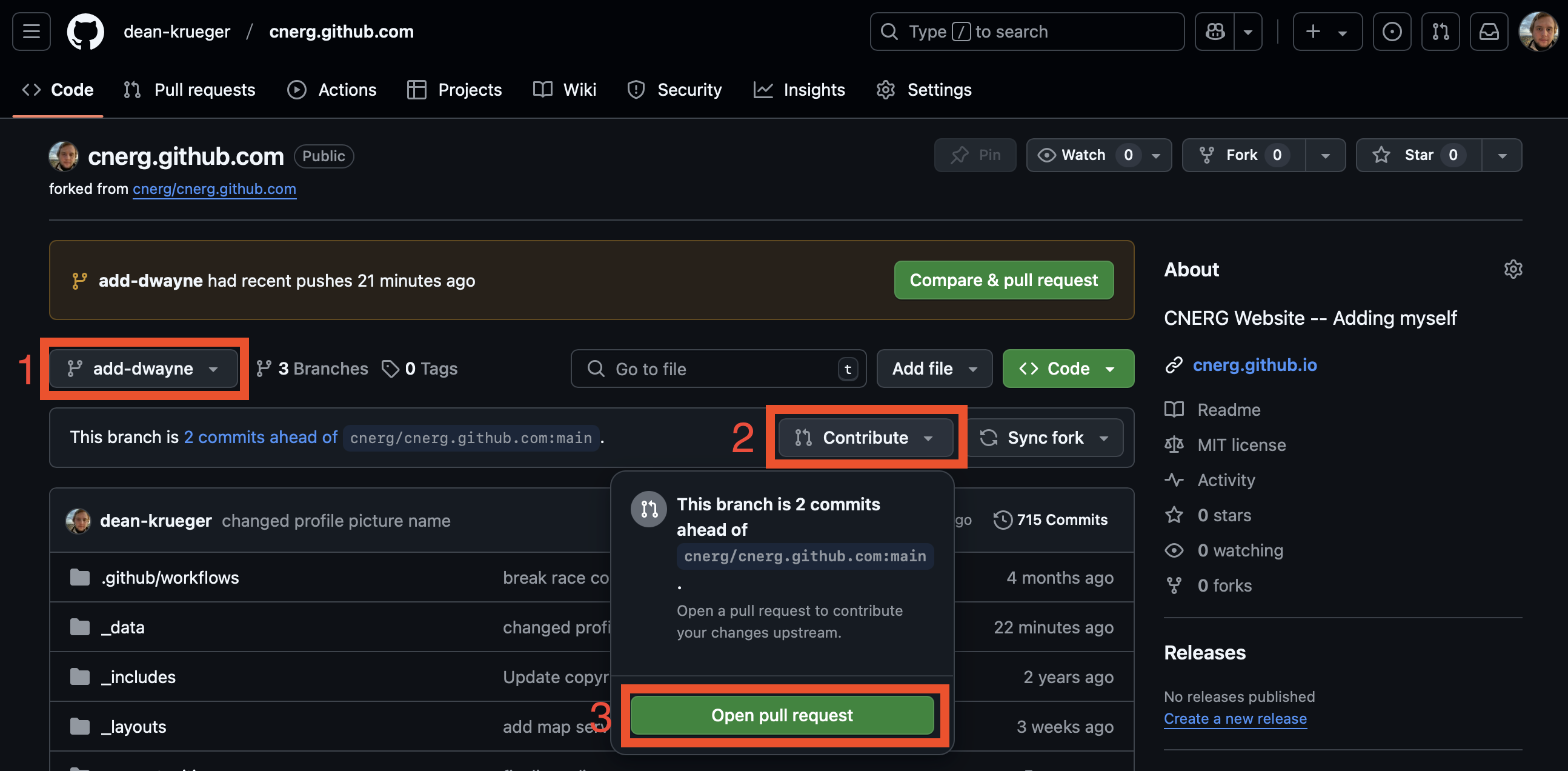This screenshot has width=1568, height=771.
Task: Expand the Copilot dropdown arrow
Action: 1248,31
